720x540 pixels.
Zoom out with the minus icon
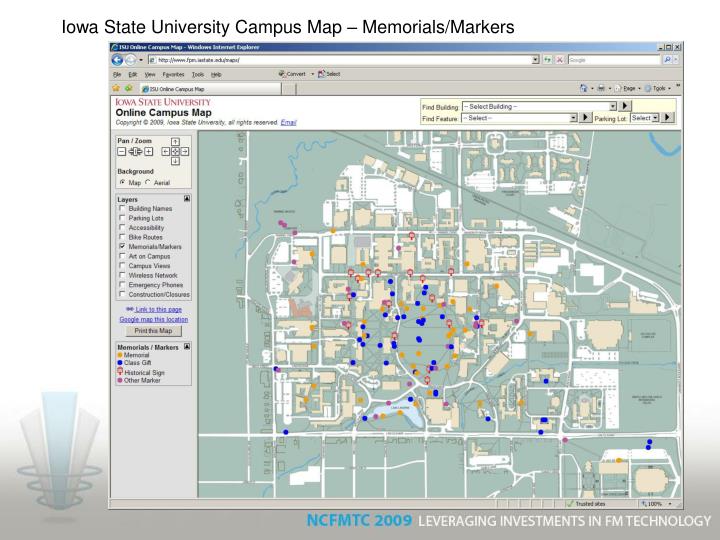(x=122, y=152)
